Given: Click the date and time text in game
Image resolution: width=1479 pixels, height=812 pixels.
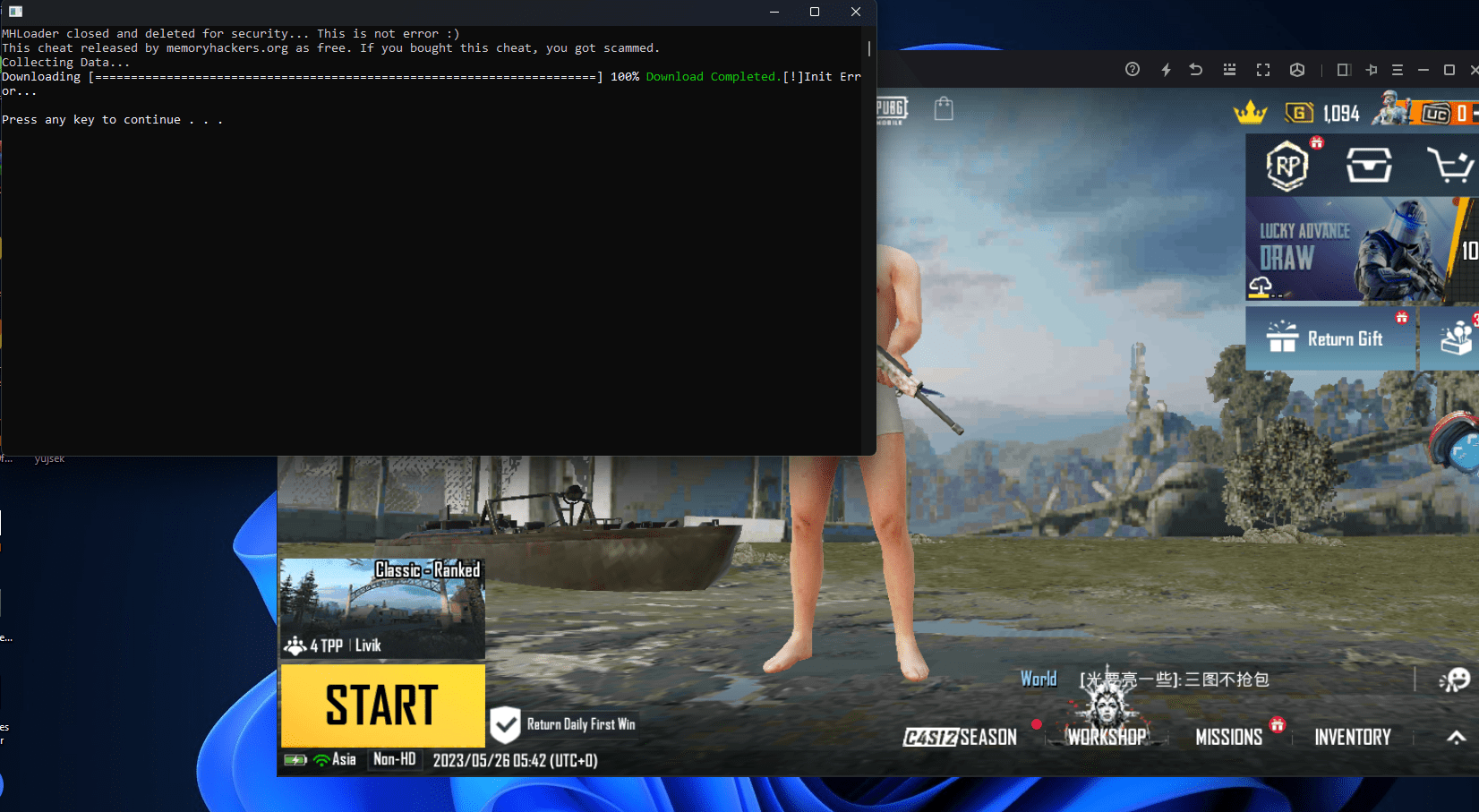Looking at the screenshot, I should (516, 760).
